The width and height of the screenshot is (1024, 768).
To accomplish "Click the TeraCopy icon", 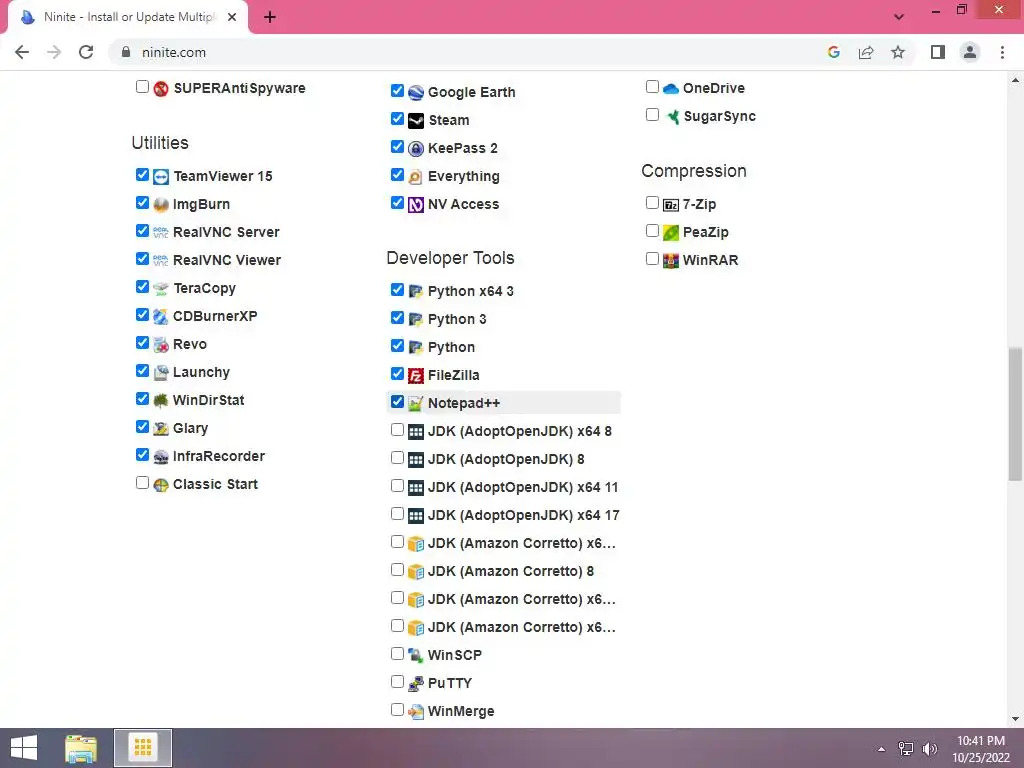I will 161,289.
